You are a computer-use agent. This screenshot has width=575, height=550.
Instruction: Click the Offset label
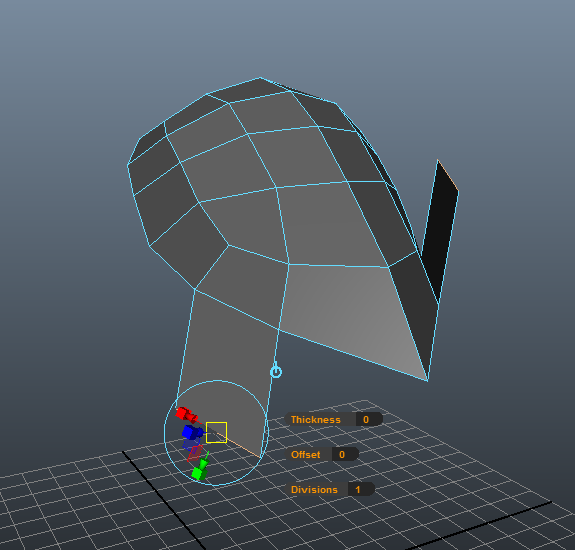coord(305,455)
